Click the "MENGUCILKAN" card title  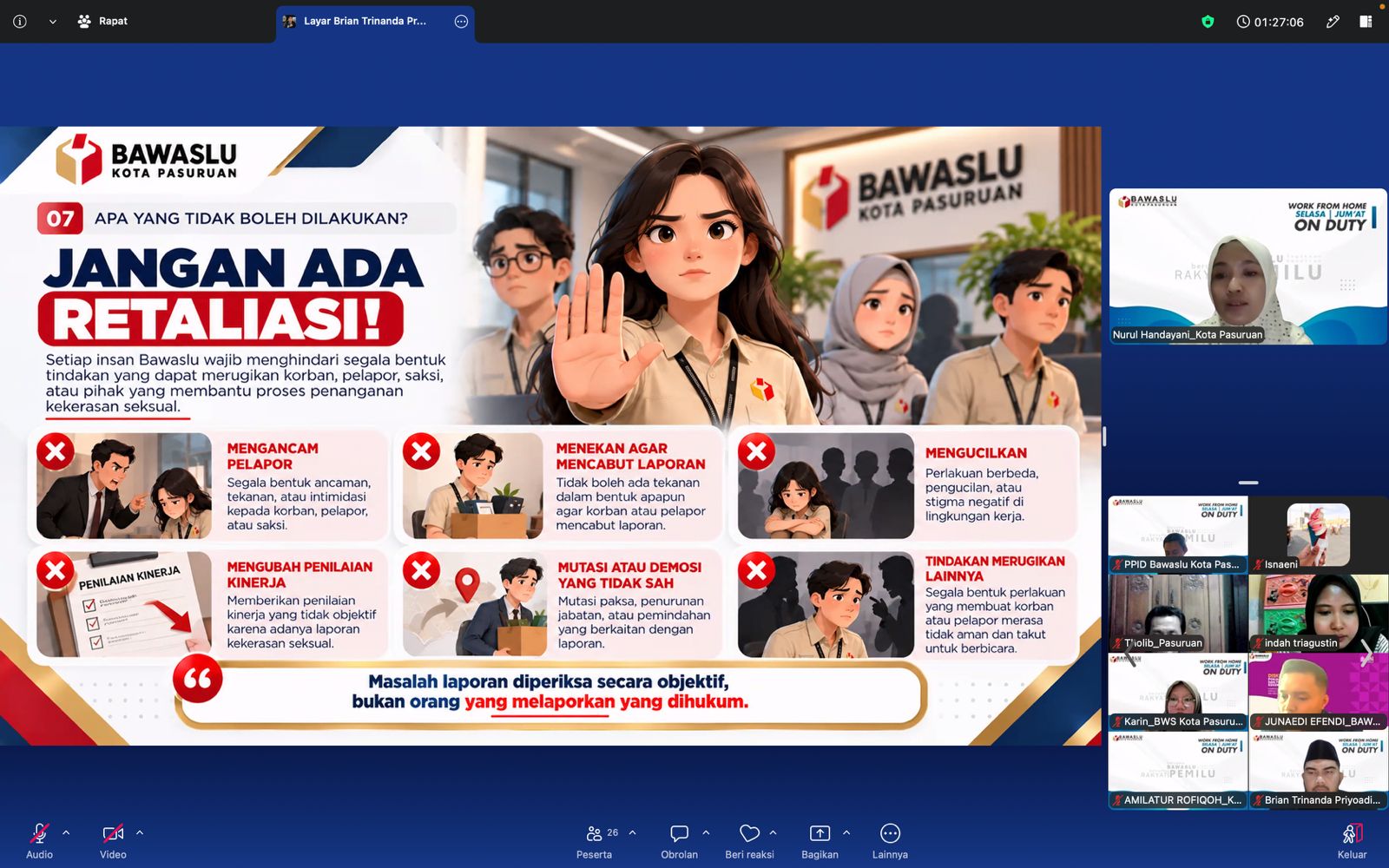point(976,453)
